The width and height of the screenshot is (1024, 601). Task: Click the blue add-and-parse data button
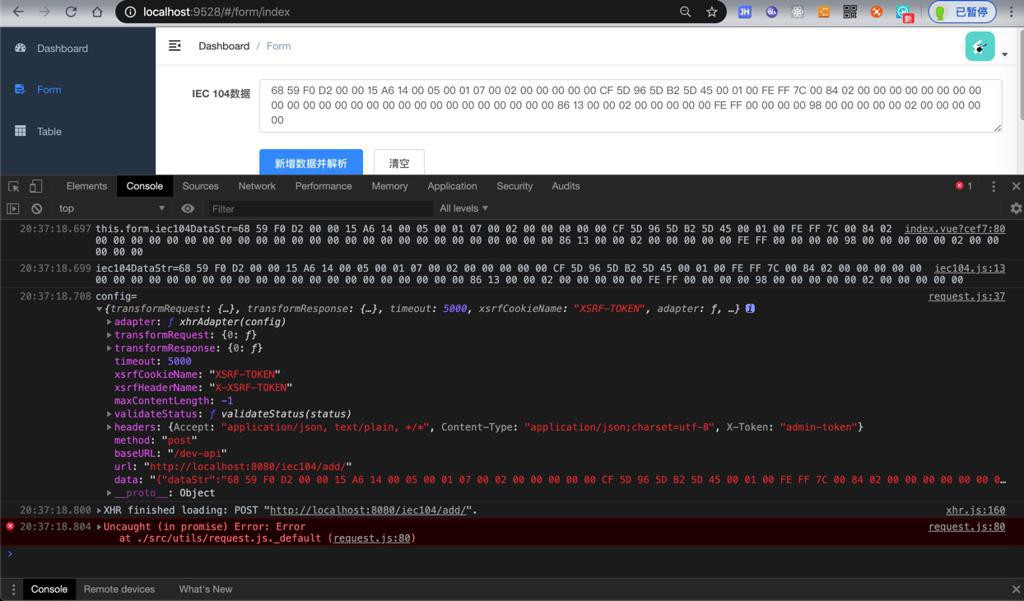[x=311, y=163]
